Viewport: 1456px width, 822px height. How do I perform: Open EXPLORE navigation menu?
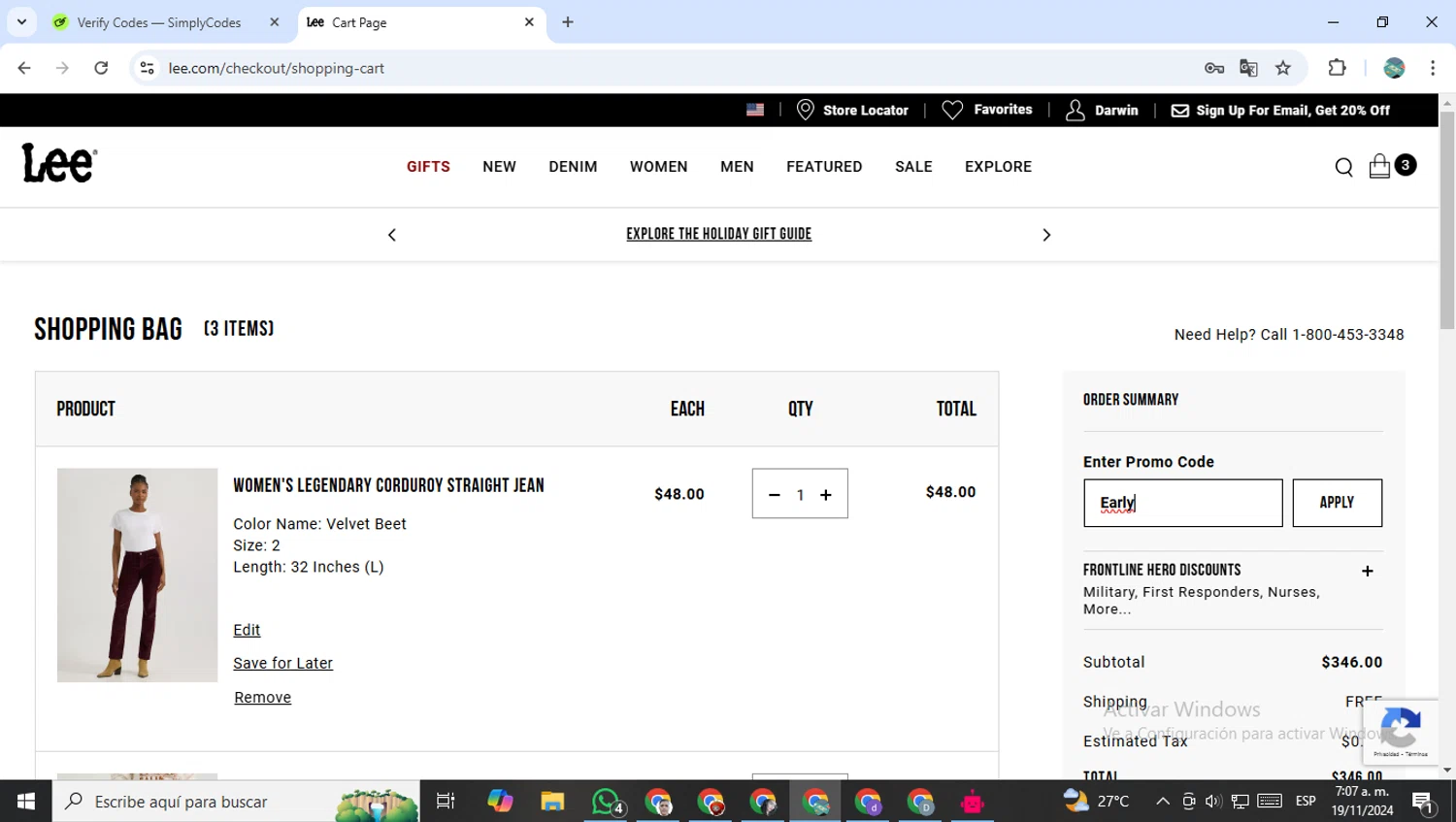pyautogui.click(x=998, y=167)
